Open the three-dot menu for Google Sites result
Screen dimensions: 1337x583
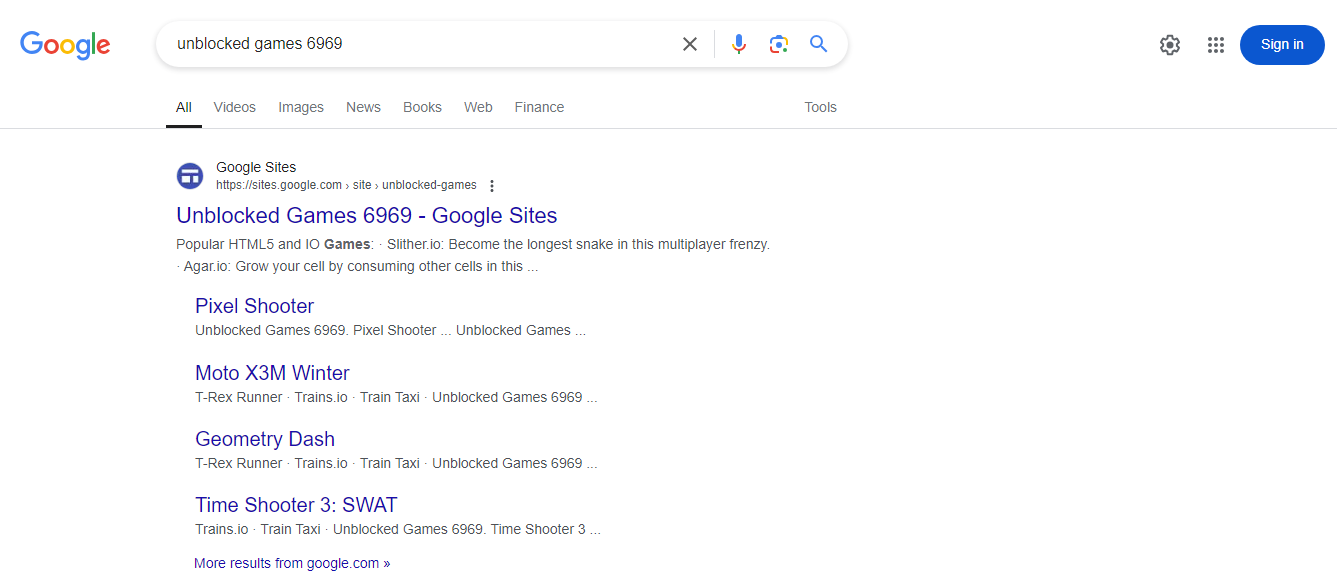point(491,186)
